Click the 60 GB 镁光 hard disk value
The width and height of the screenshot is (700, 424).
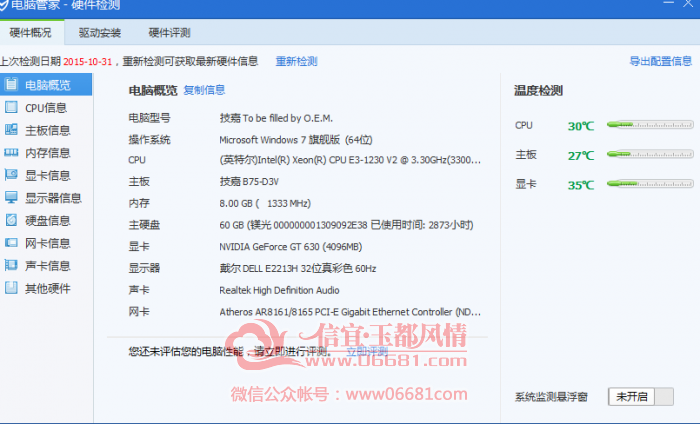(x=346, y=225)
